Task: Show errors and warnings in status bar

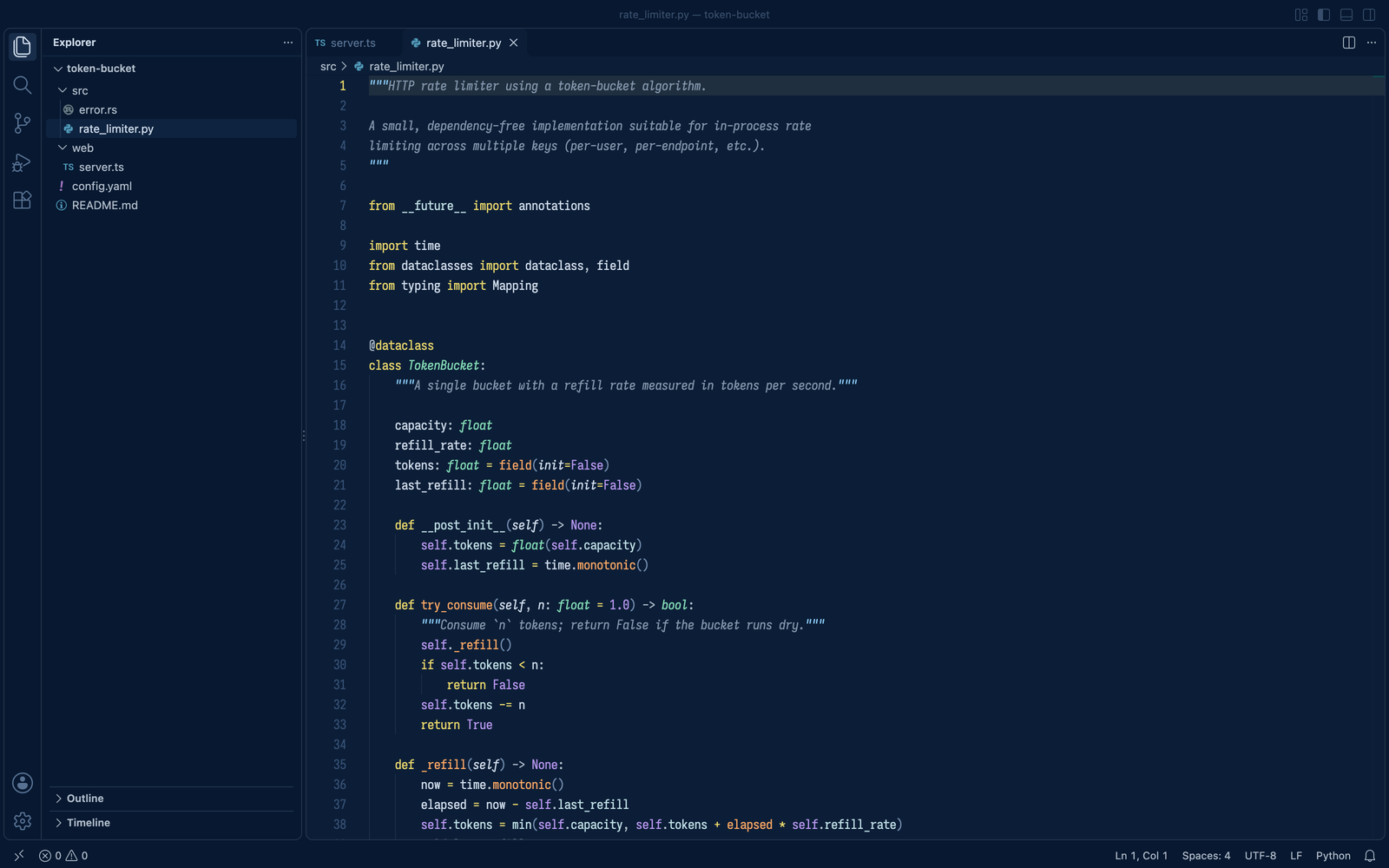Action: click(63, 856)
